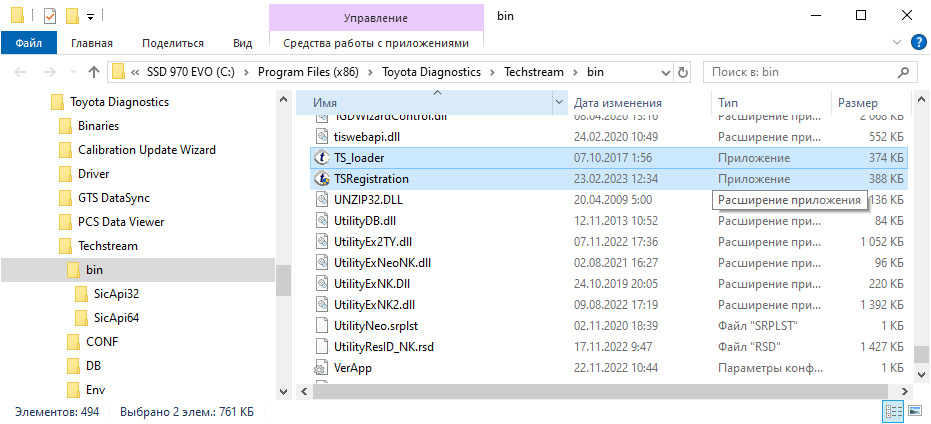The height and width of the screenshot is (424, 931).
Task: Select the DB folder in tree
Action: [93, 366]
